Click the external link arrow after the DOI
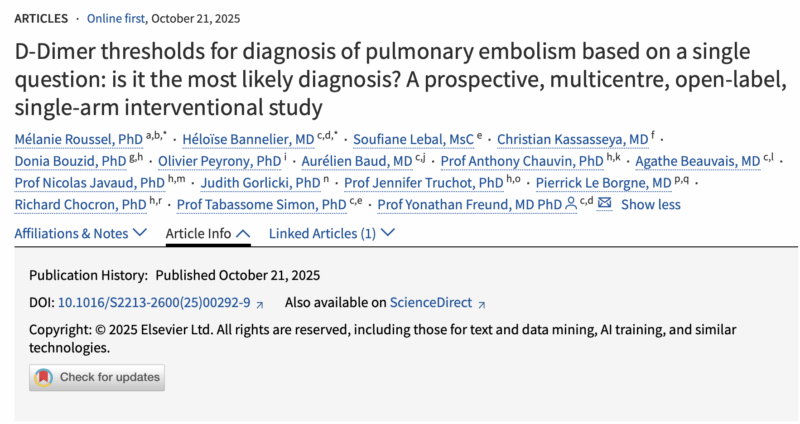Image resolution: width=800 pixels, height=424 pixels. [x=260, y=304]
